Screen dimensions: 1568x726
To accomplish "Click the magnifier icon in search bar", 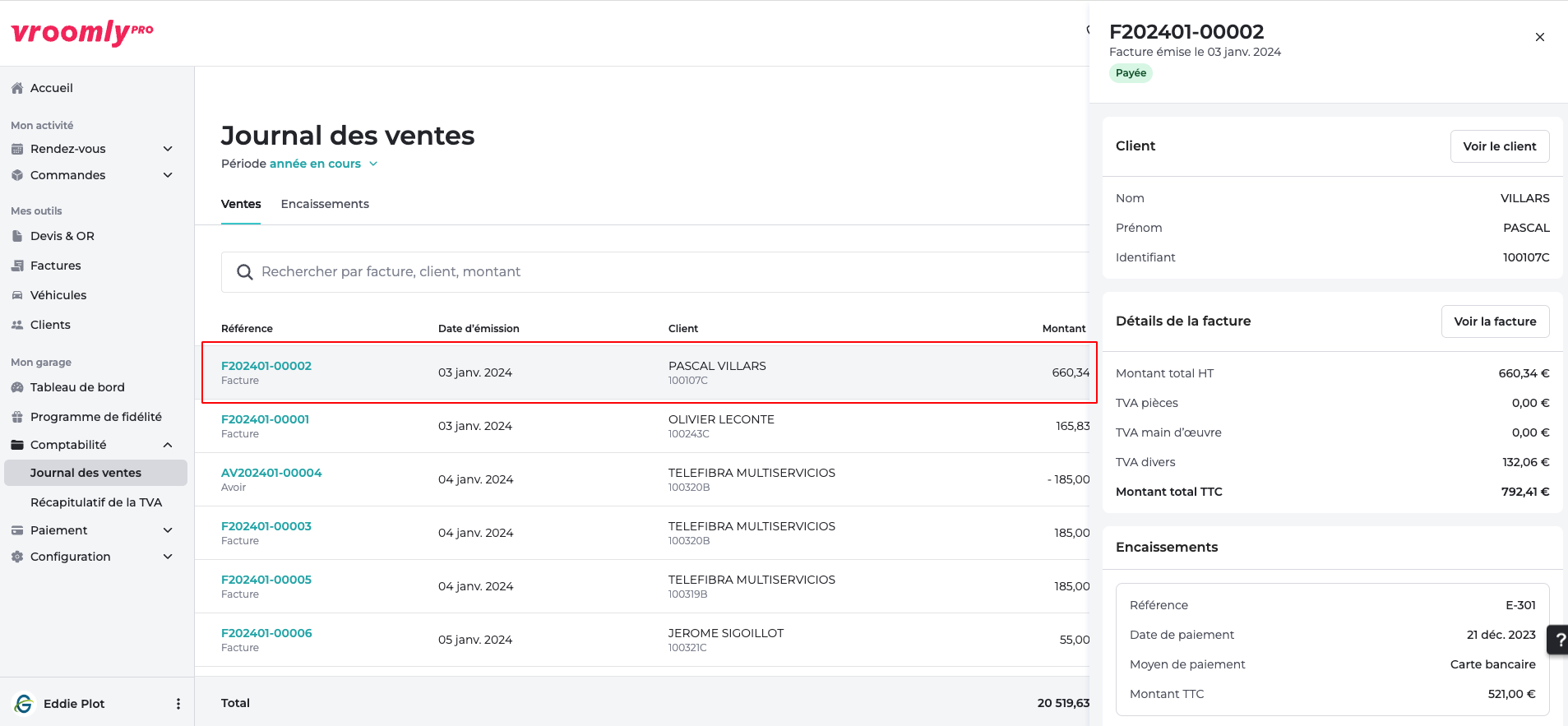I will (244, 272).
